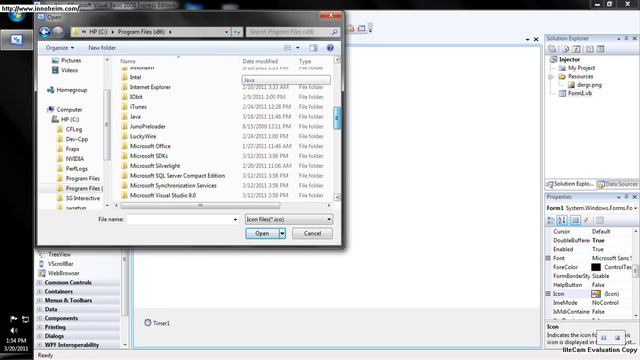The image size is (640, 360).
Task: Click Solution Explorer Refresh icon
Action: 576,49
